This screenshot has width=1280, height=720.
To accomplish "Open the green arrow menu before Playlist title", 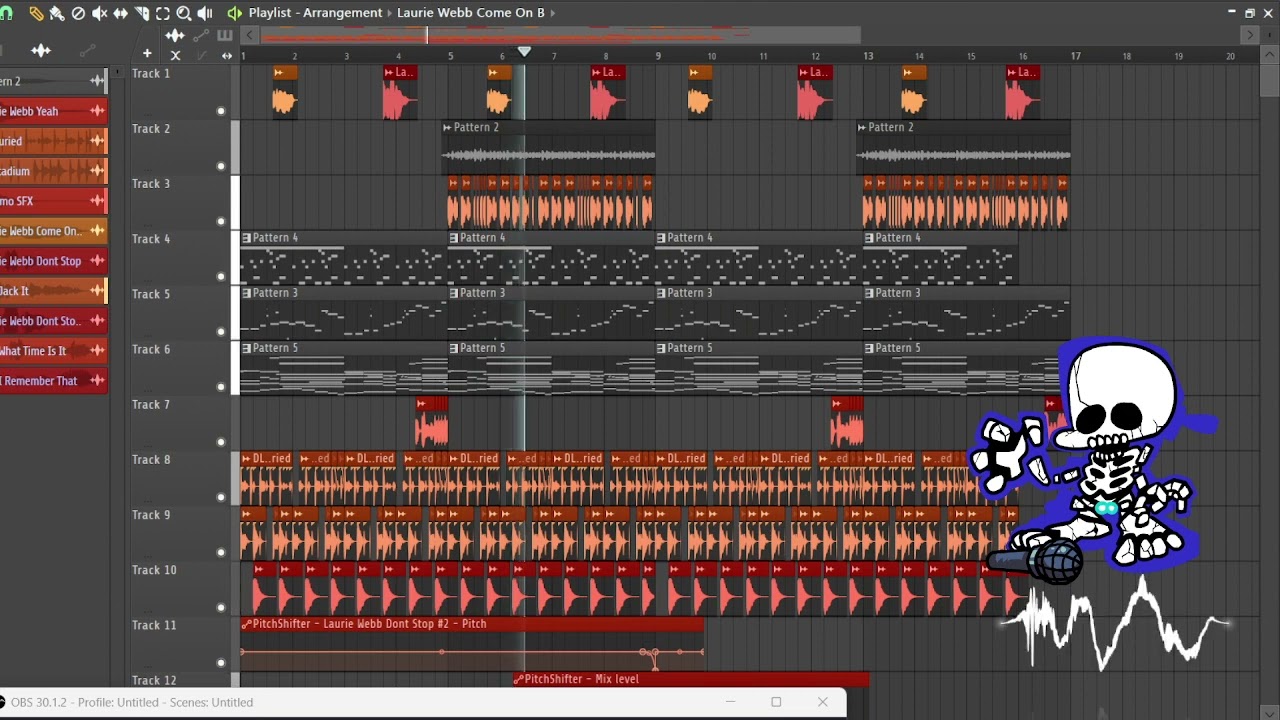I will [234, 13].
